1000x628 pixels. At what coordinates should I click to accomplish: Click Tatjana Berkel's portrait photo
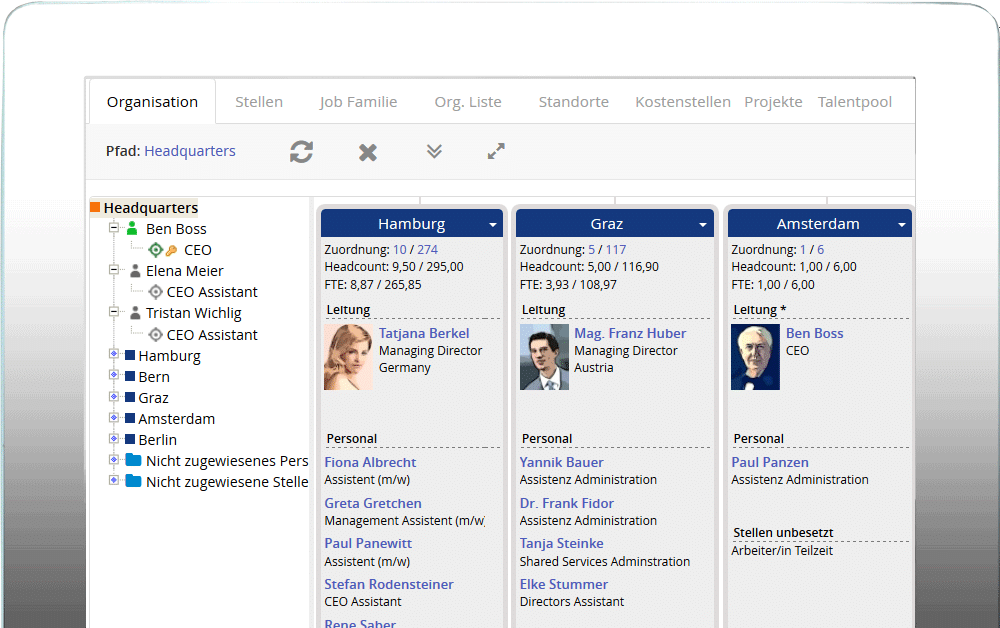point(348,357)
